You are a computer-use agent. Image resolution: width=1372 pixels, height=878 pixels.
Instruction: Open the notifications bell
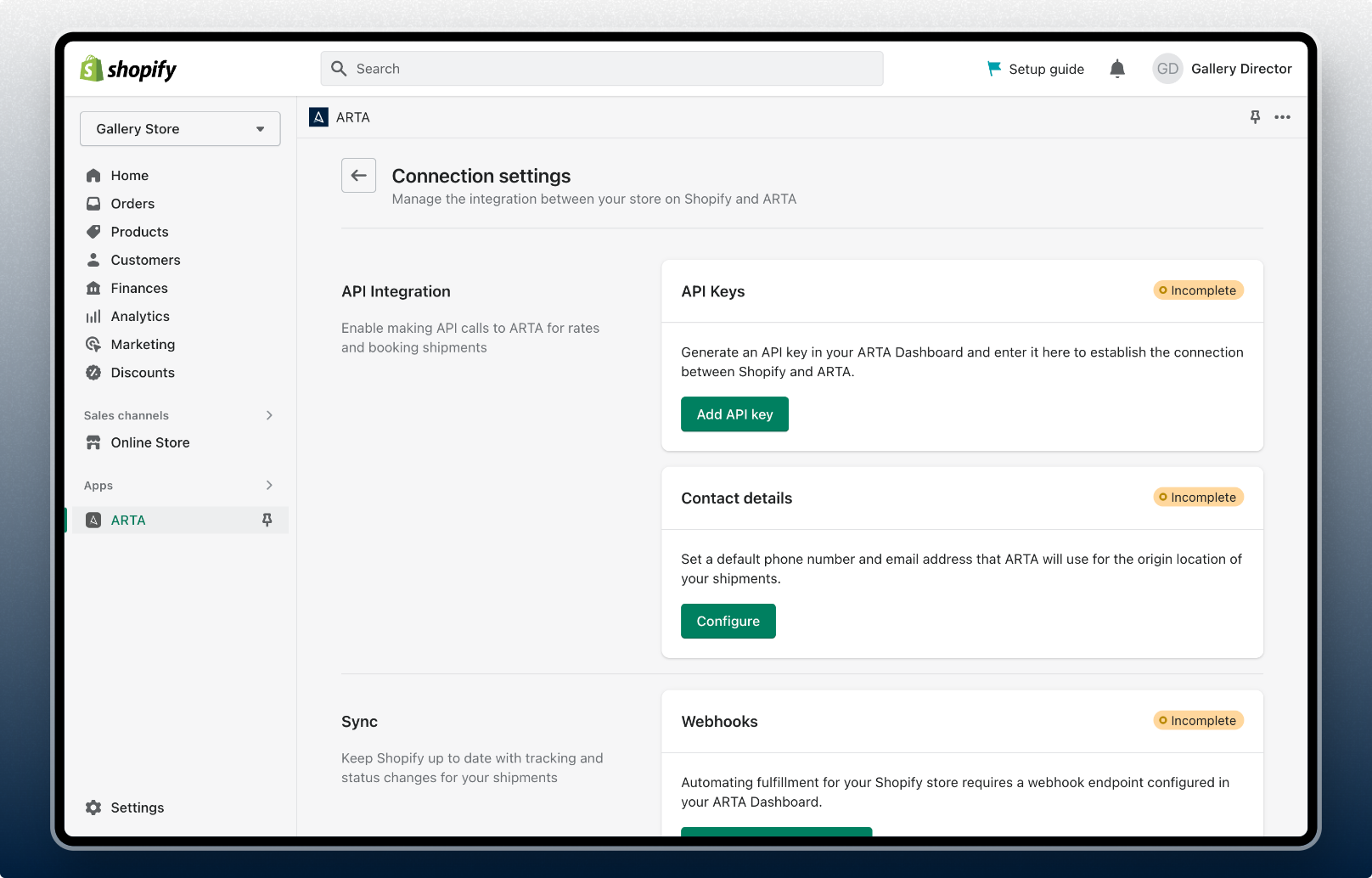point(1117,69)
